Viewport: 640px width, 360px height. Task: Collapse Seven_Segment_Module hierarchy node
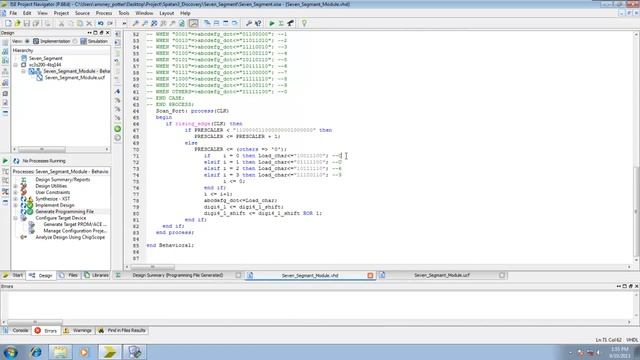point(24,71)
